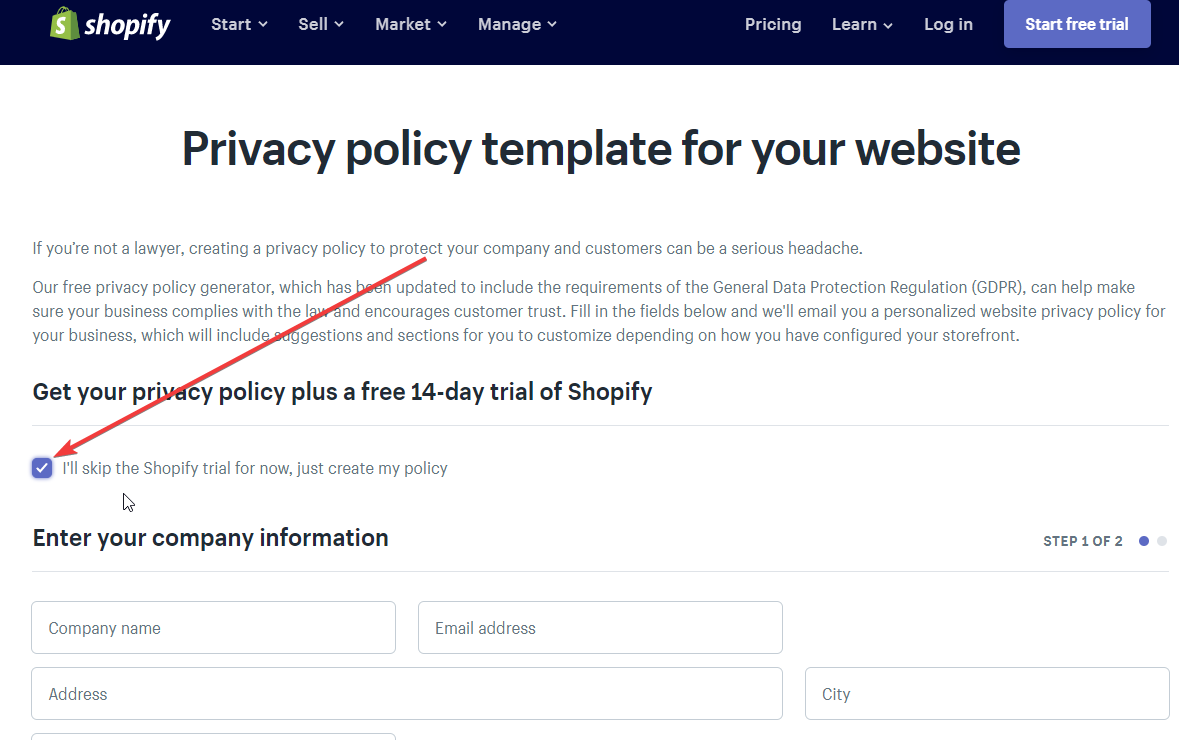1179x740 pixels.
Task: Click the Start menu chevron arrow
Action: [x=263, y=25]
